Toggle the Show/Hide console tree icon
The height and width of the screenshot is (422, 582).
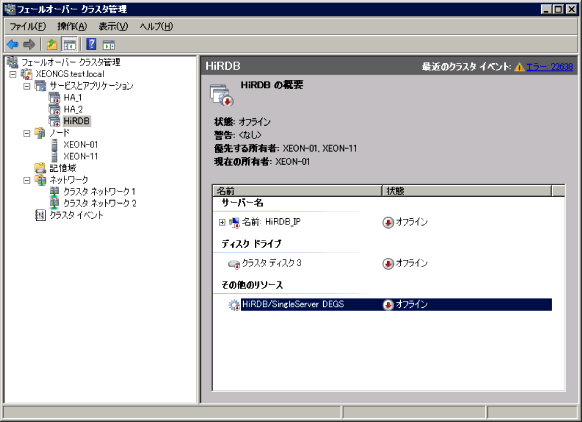[69, 45]
